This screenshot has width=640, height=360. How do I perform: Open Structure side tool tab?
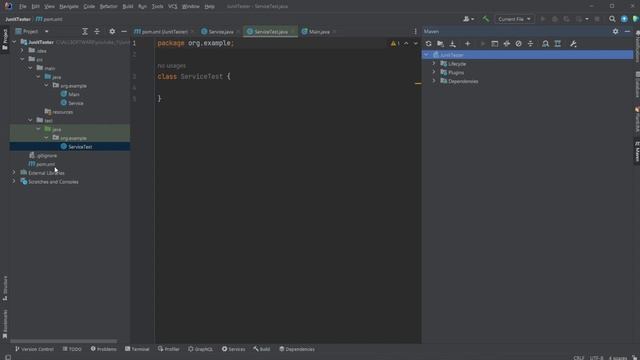[x=5, y=288]
